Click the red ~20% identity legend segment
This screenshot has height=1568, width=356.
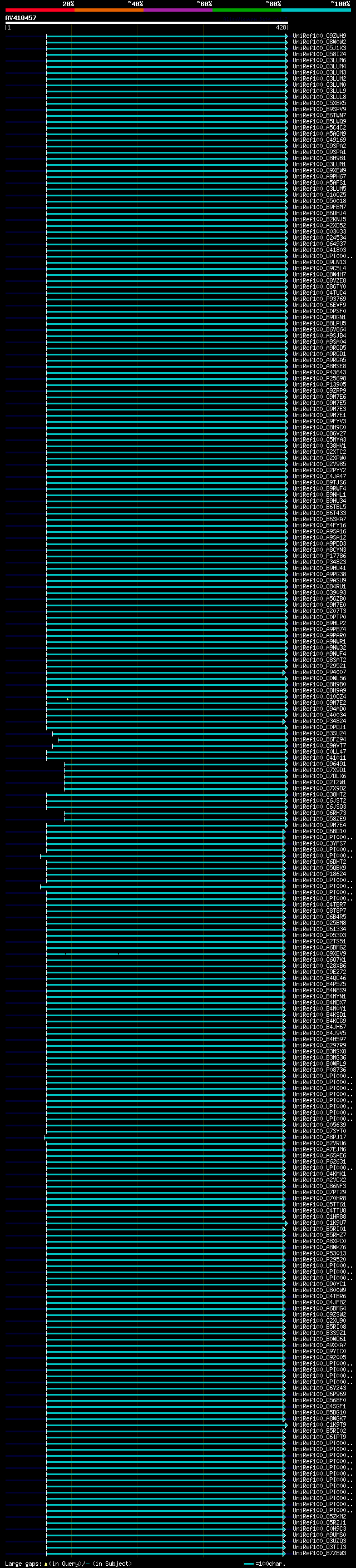click(39, 10)
